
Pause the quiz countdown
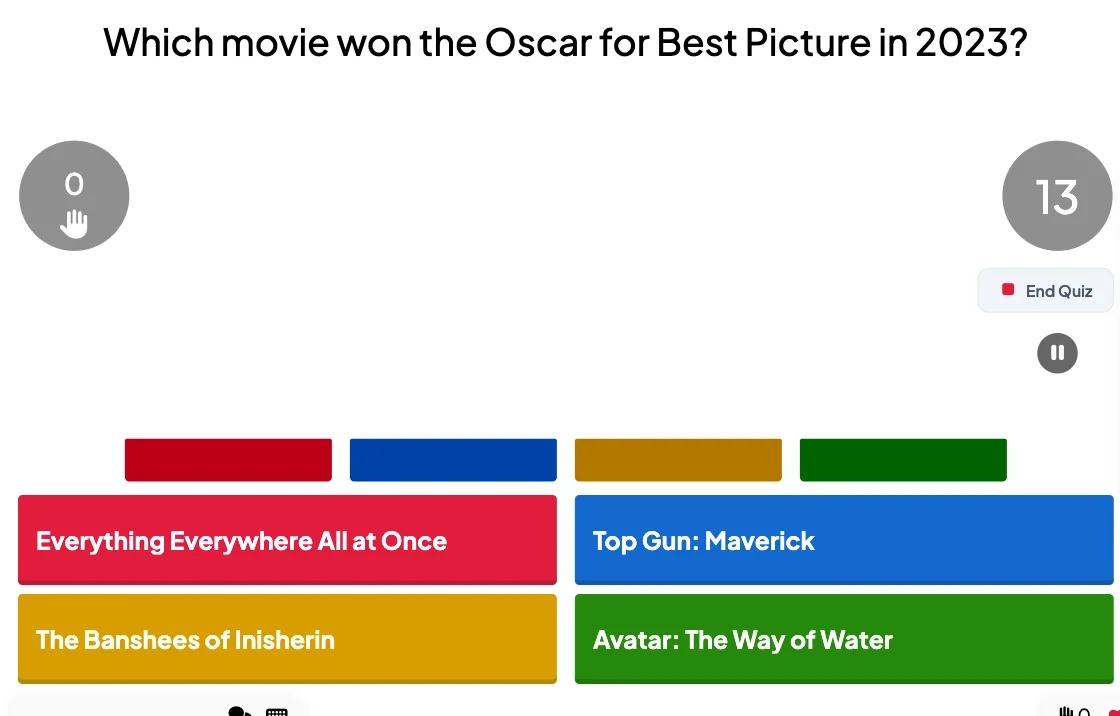1057,353
